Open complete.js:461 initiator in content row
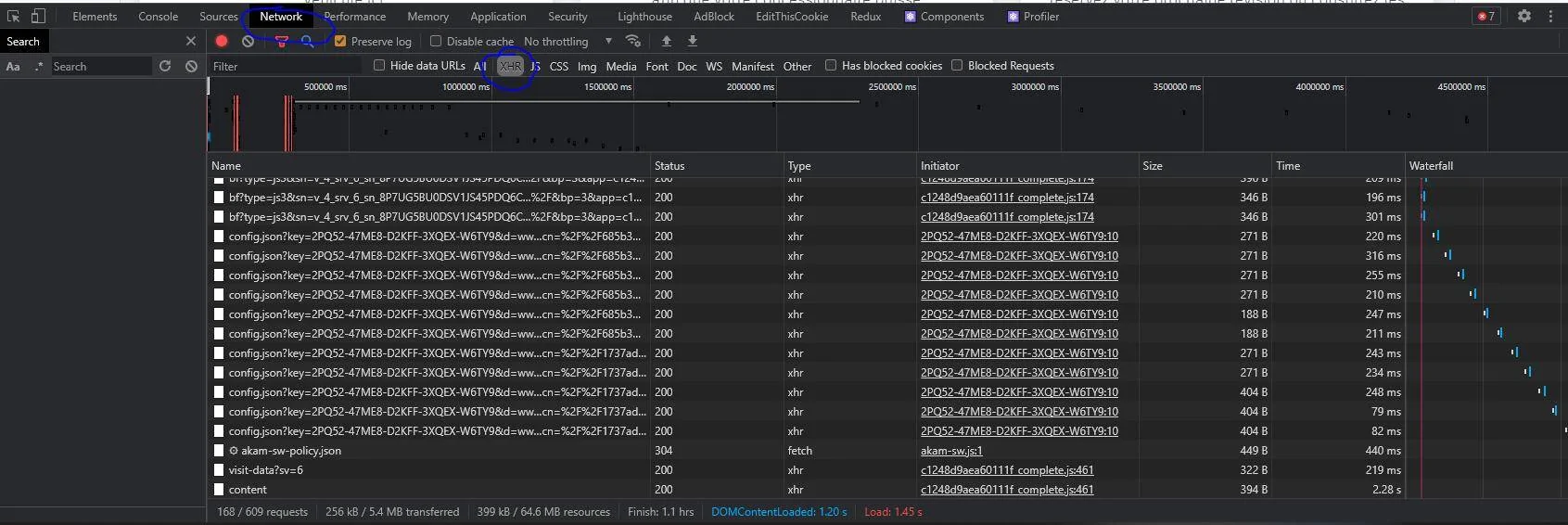Screen dimensions: 1568x525 [x=1007, y=490]
